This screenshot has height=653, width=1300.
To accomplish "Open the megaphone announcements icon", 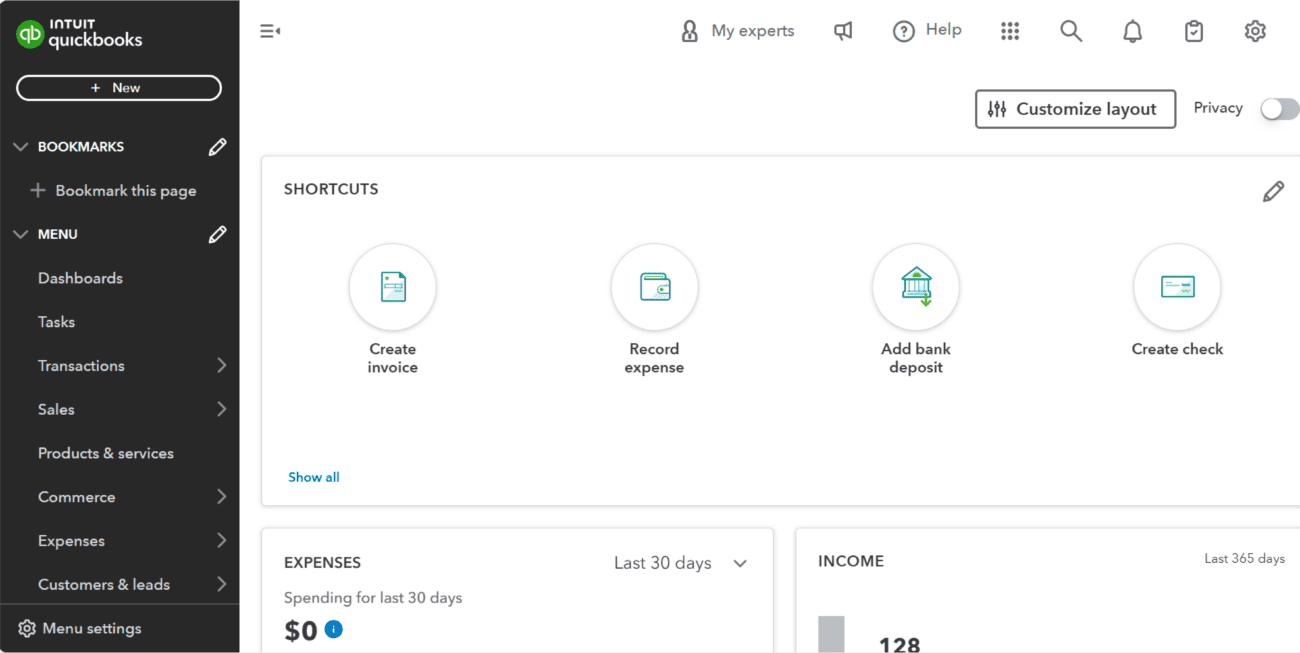I will pos(843,31).
